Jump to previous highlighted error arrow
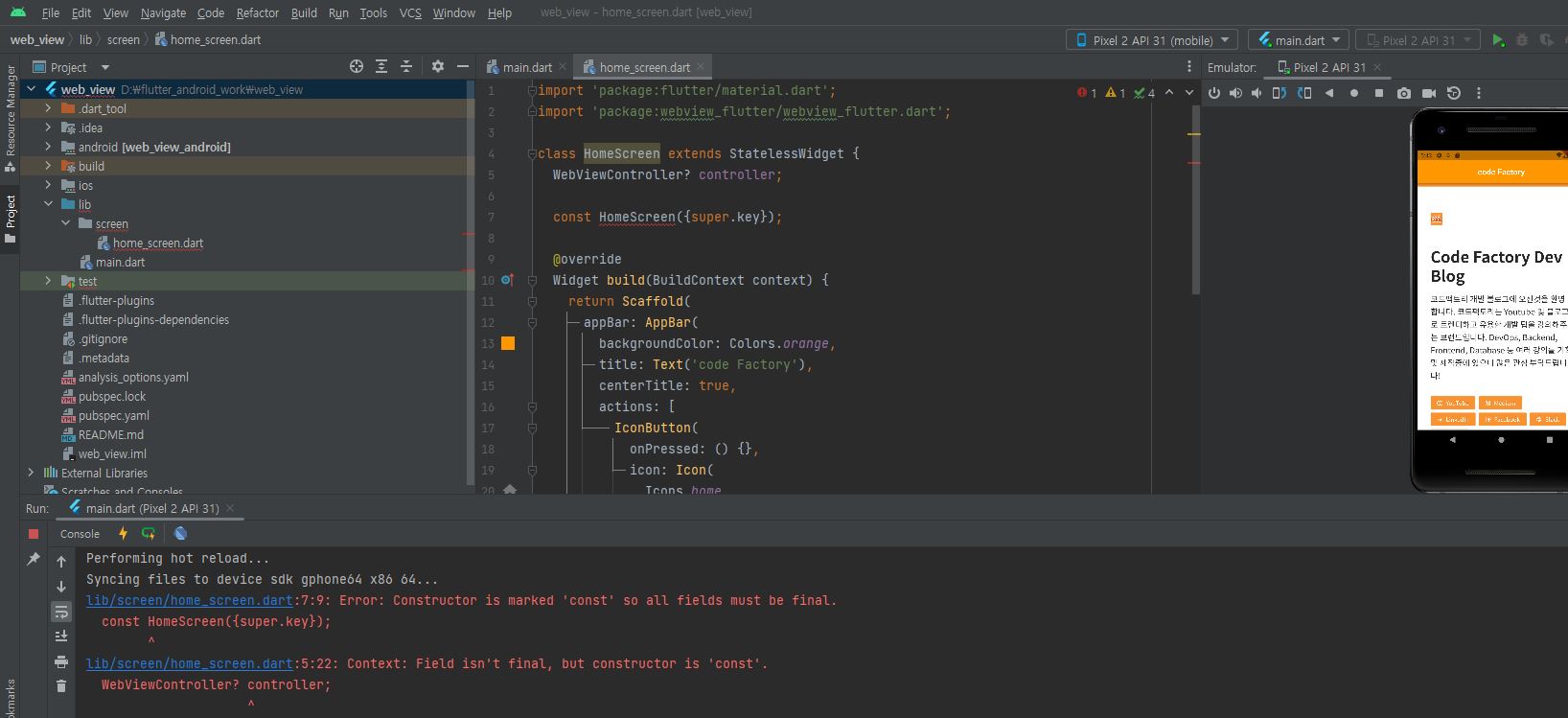 point(1169,92)
